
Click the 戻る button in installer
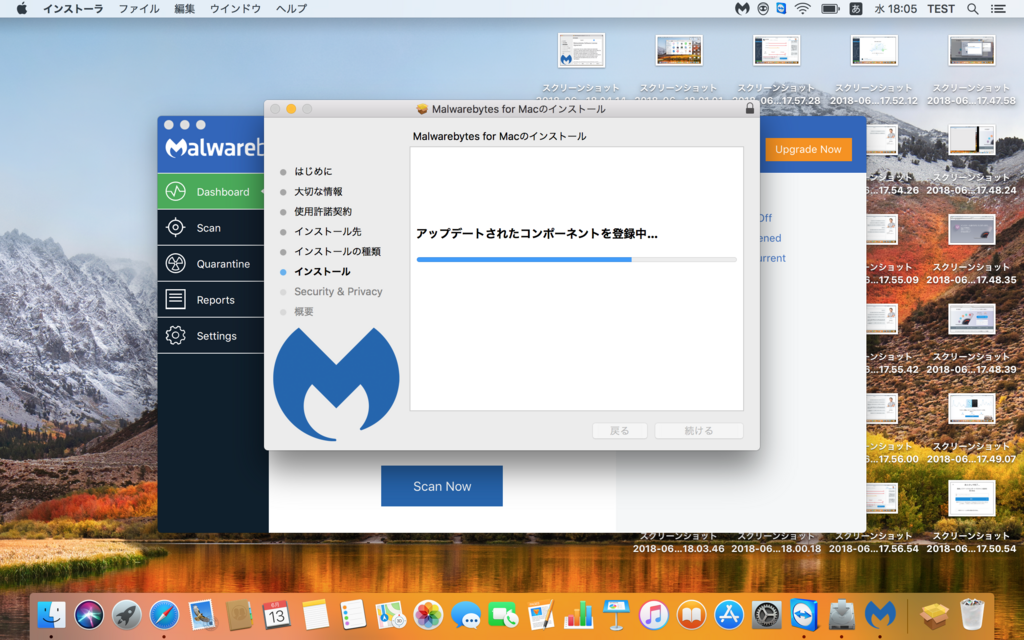pyautogui.click(x=619, y=430)
